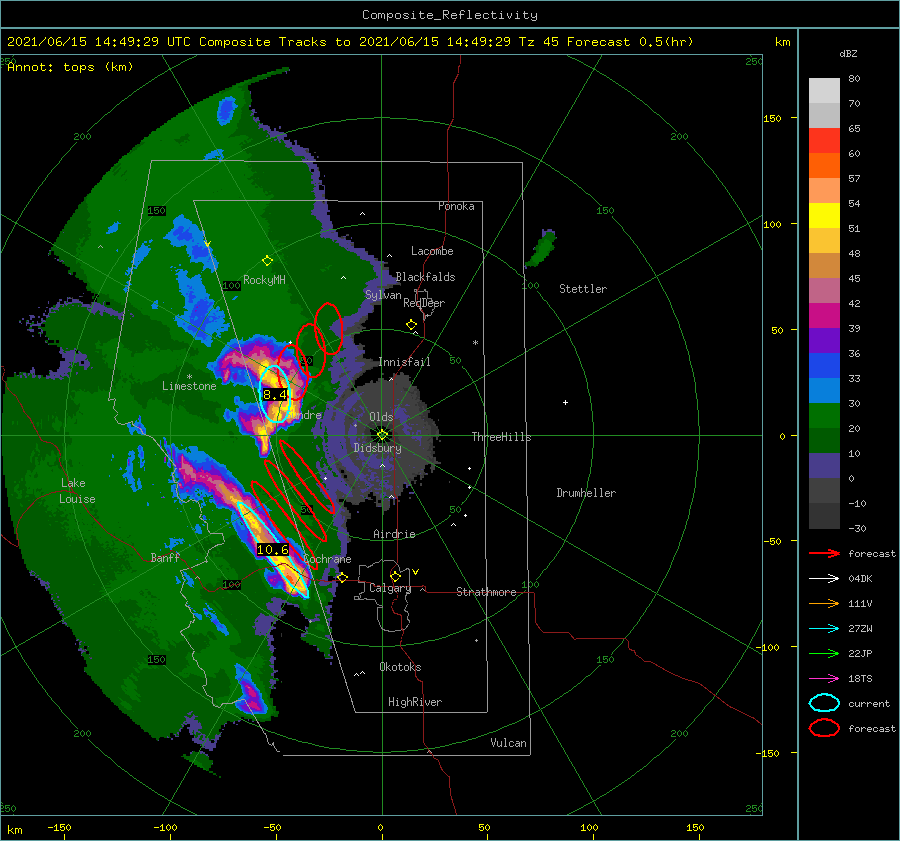900x841 pixels.
Task: Click the RockyMH label
Action: coord(264,280)
